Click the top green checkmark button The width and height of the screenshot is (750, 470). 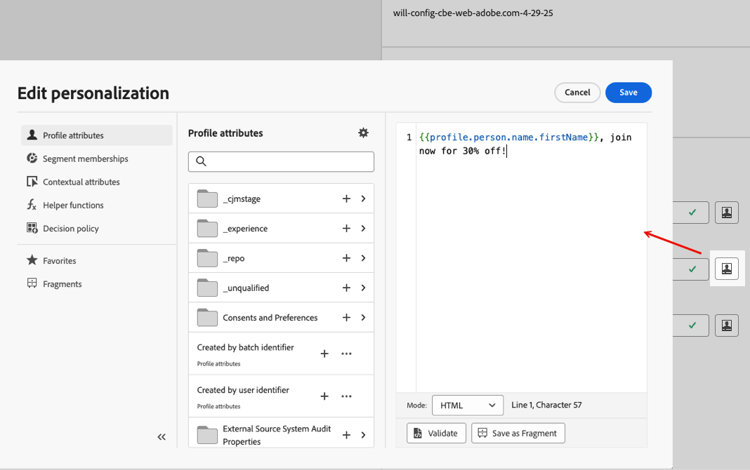(691, 212)
